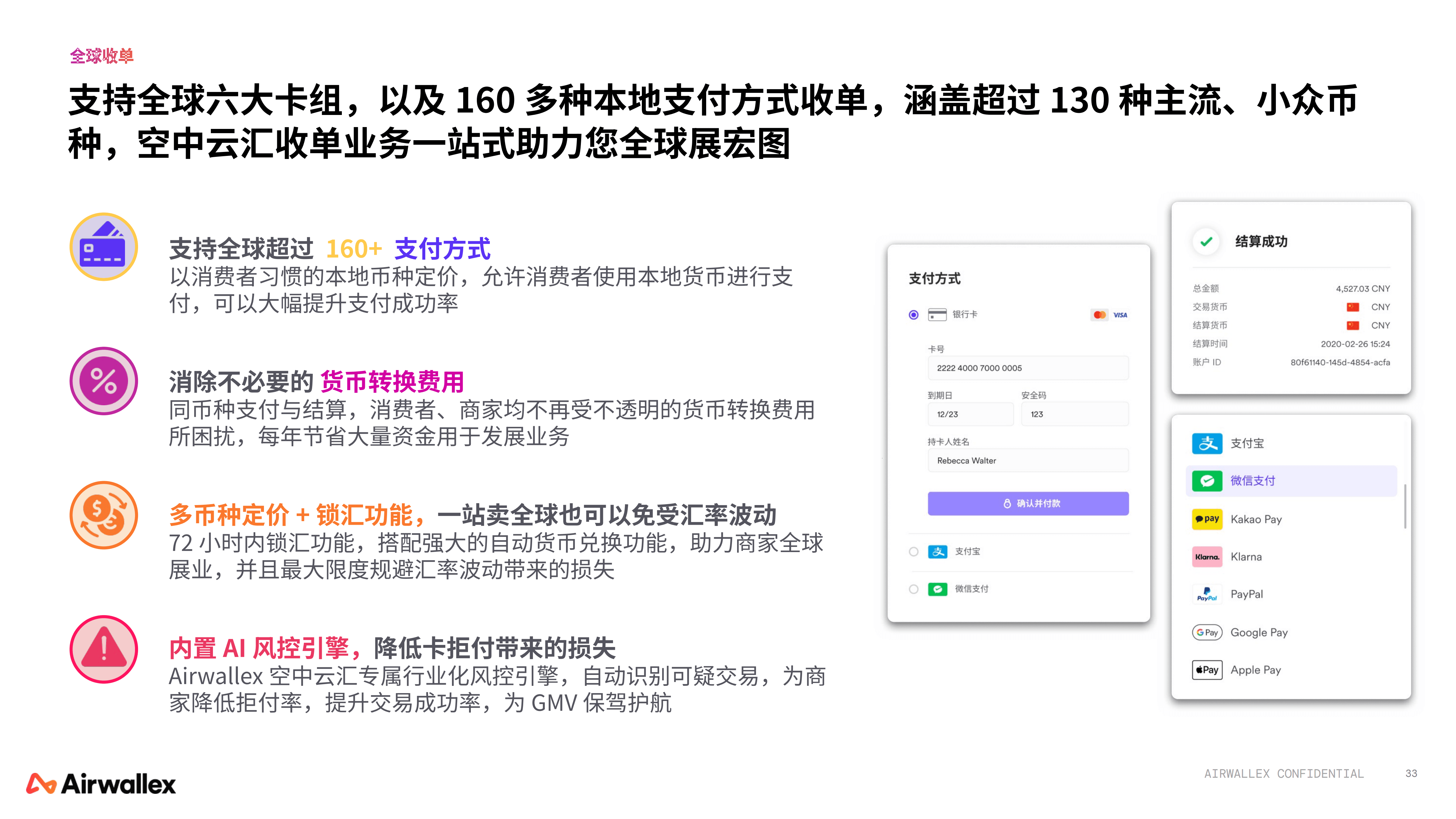Click the green checkmark settlement success icon
The image size is (1456, 819).
(x=1206, y=241)
